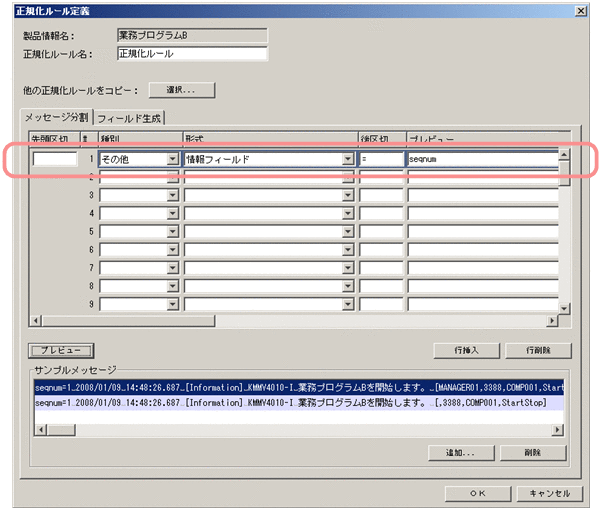
Task: Open the 種別 dropdown showing その他
Action: [x=172, y=159]
